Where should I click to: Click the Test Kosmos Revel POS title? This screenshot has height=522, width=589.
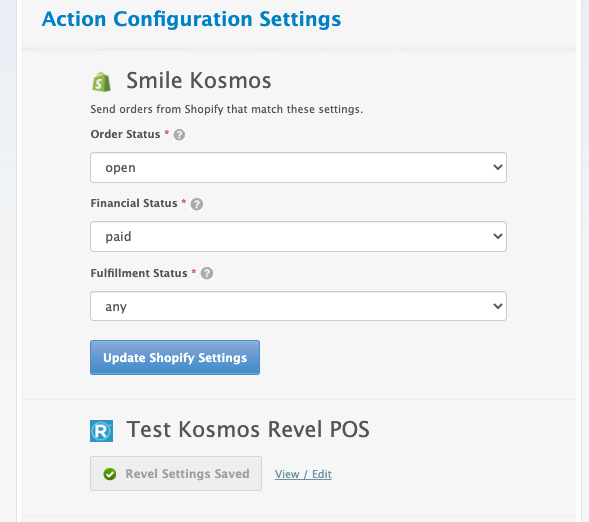[x=248, y=429]
